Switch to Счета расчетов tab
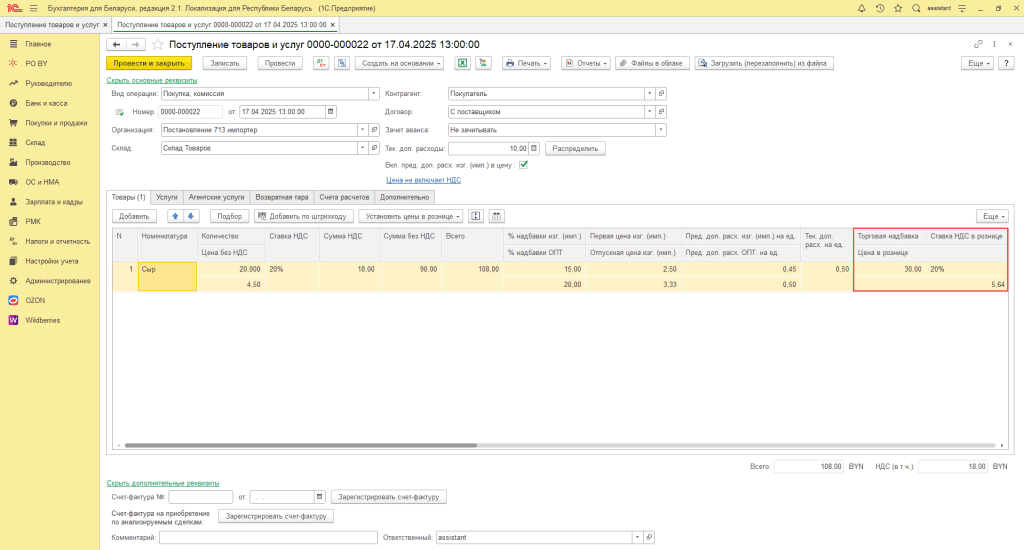Image resolution: width=1024 pixels, height=550 pixels. (x=344, y=197)
